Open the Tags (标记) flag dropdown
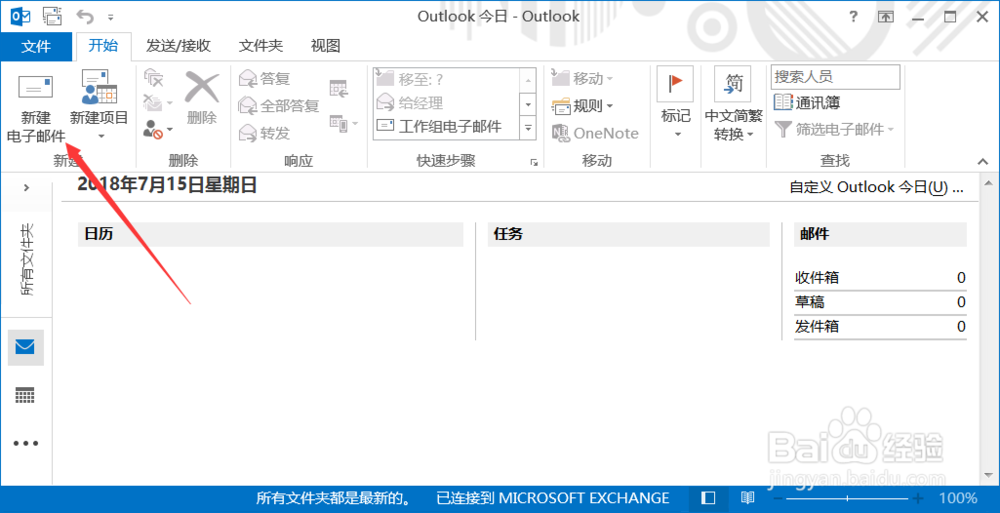This screenshot has height=513, width=1000. click(675, 104)
